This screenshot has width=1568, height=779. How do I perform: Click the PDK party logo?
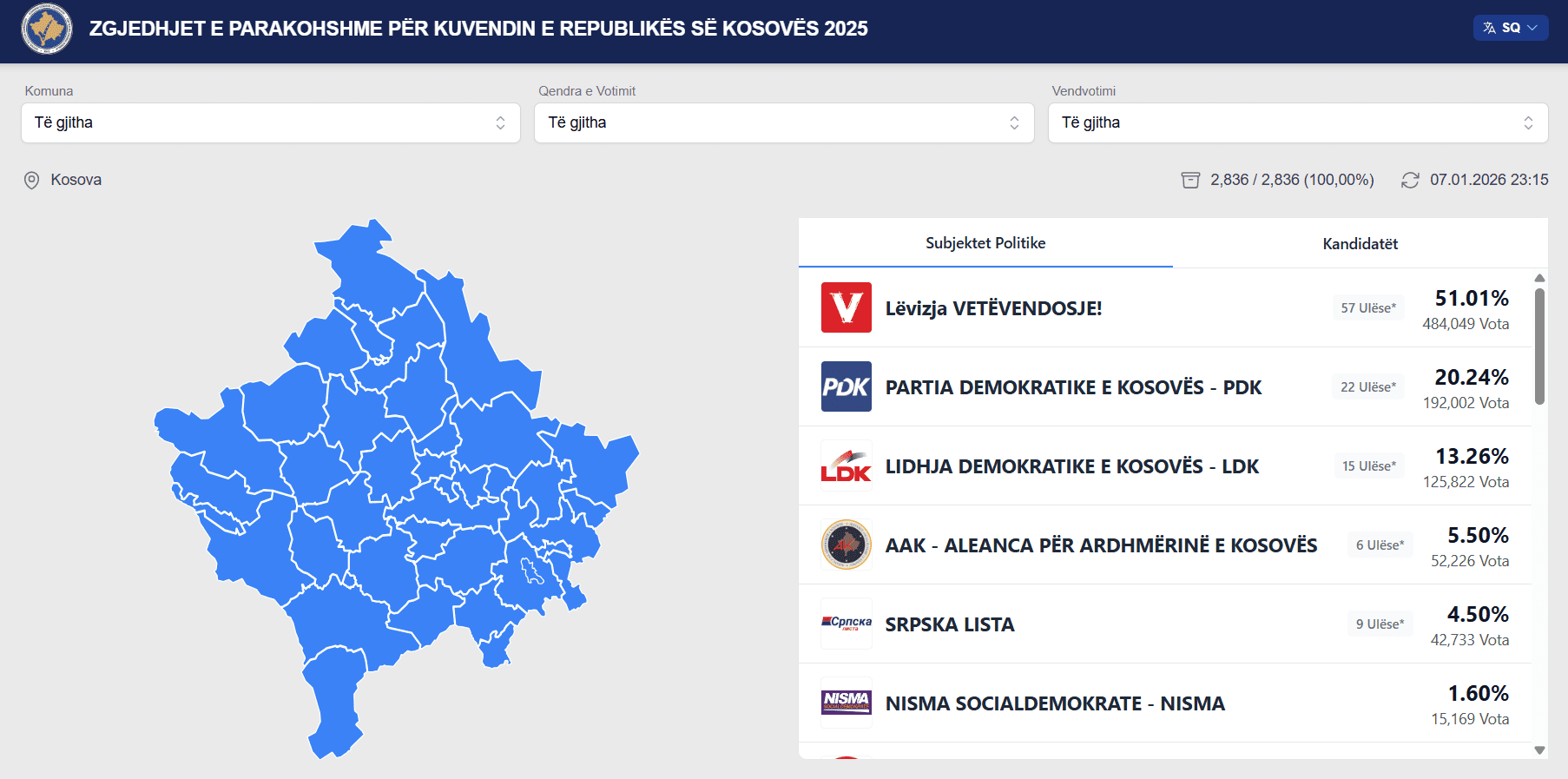pyautogui.click(x=846, y=386)
